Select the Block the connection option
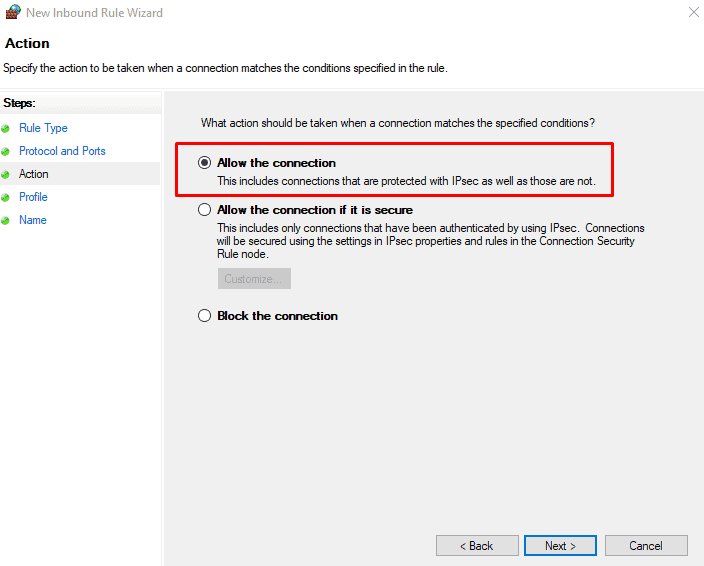This screenshot has height=566, width=704. 205,316
